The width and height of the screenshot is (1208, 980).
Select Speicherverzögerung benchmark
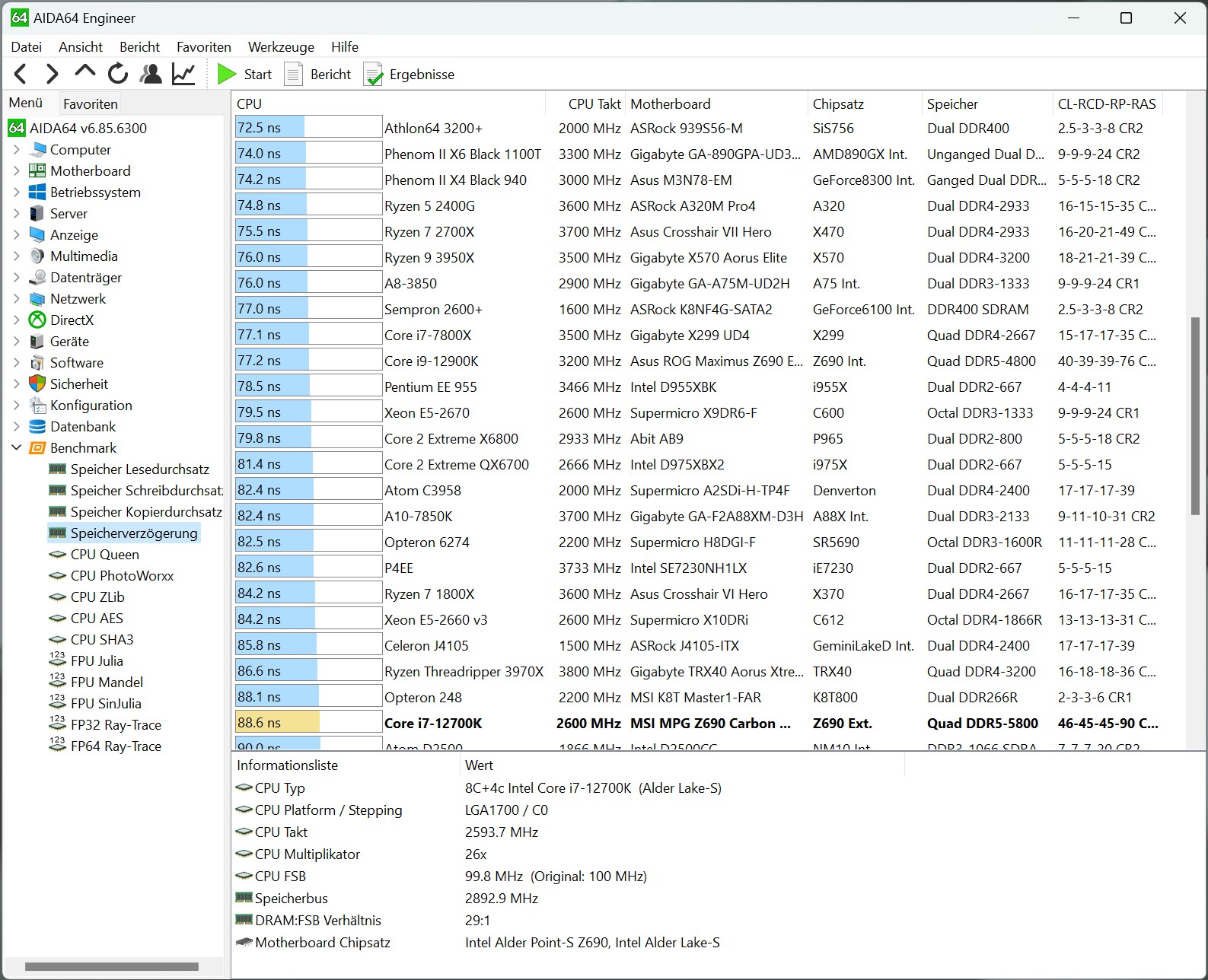tap(134, 533)
